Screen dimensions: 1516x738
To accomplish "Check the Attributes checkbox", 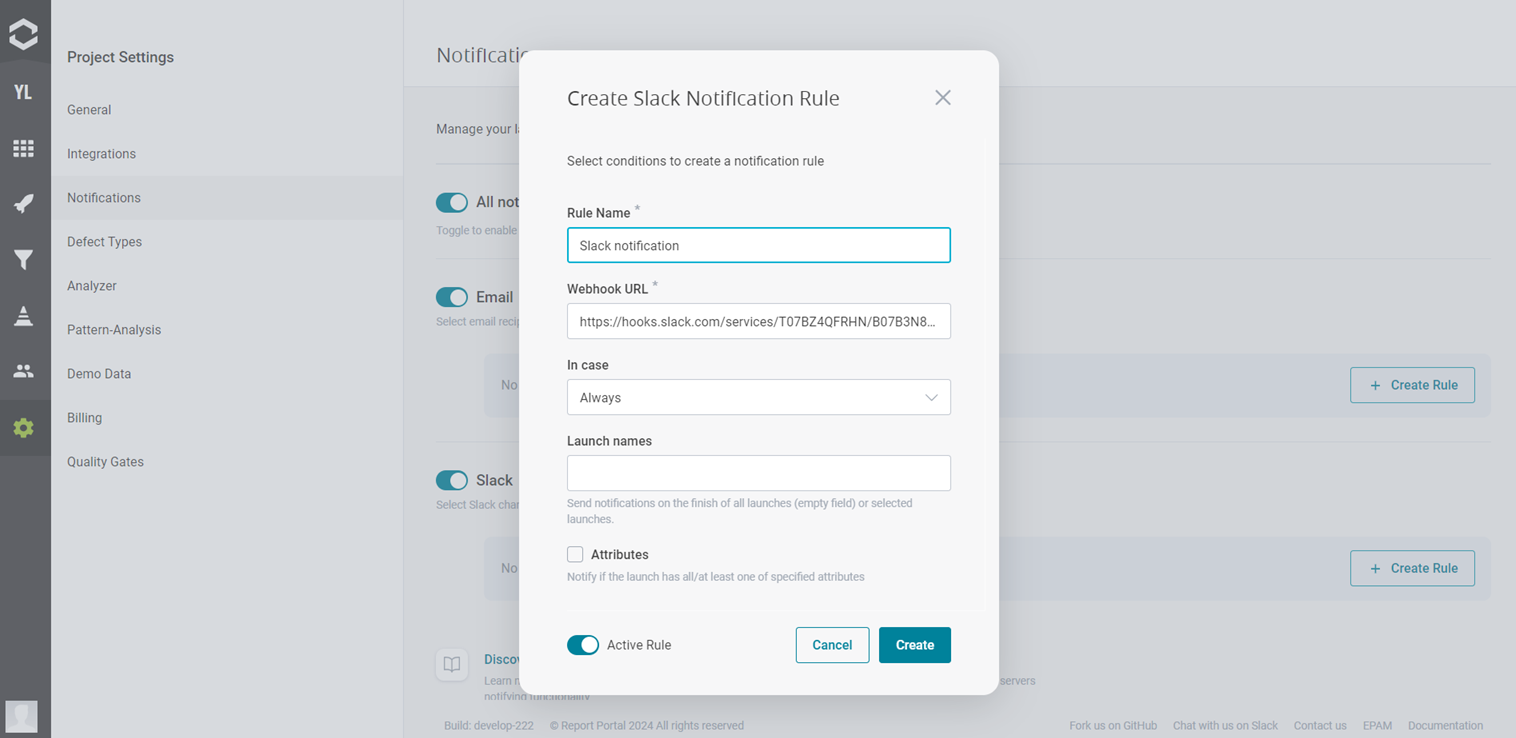I will click(x=575, y=554).
